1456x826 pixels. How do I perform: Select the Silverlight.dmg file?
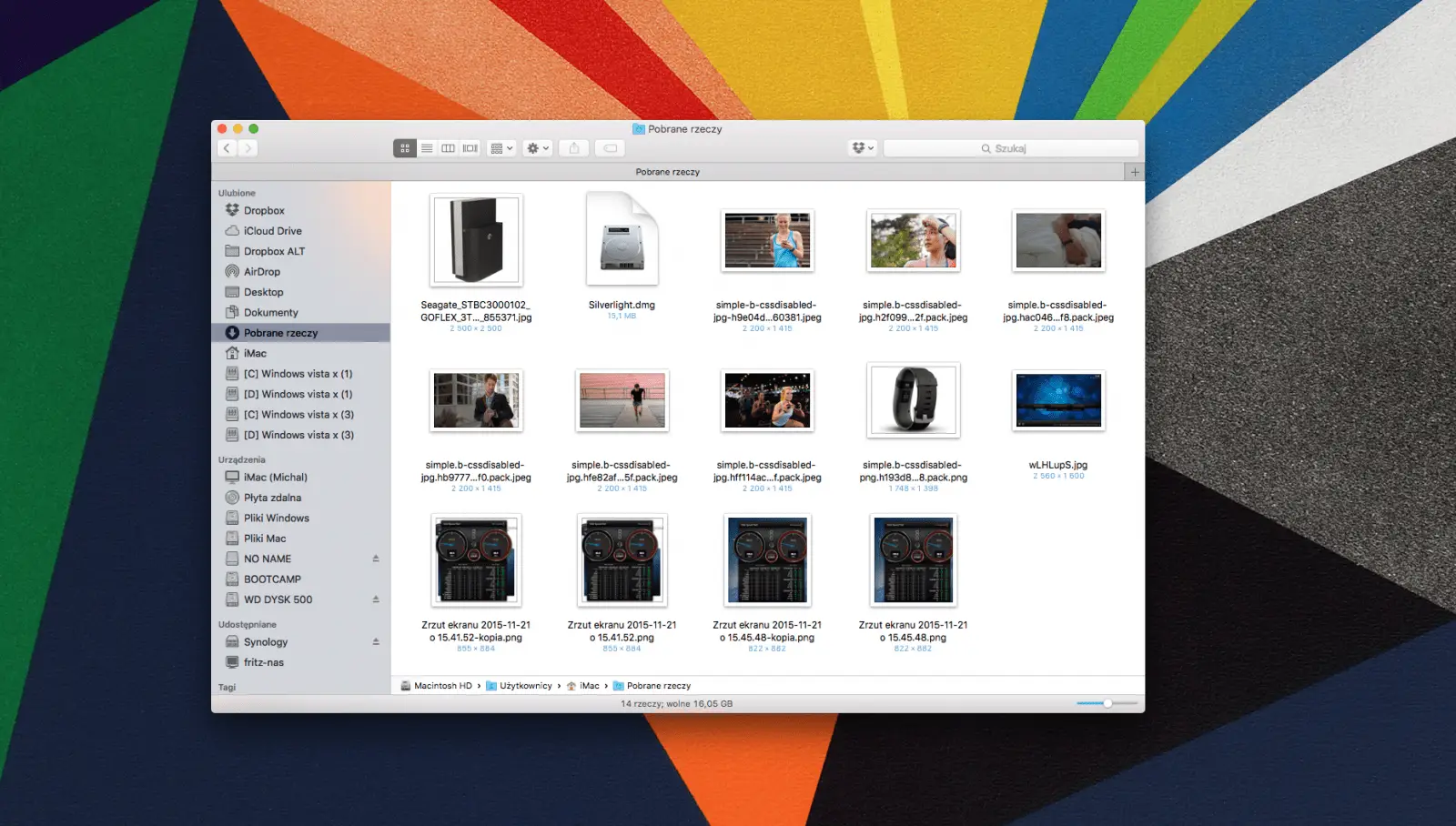[x=622, y=240]
